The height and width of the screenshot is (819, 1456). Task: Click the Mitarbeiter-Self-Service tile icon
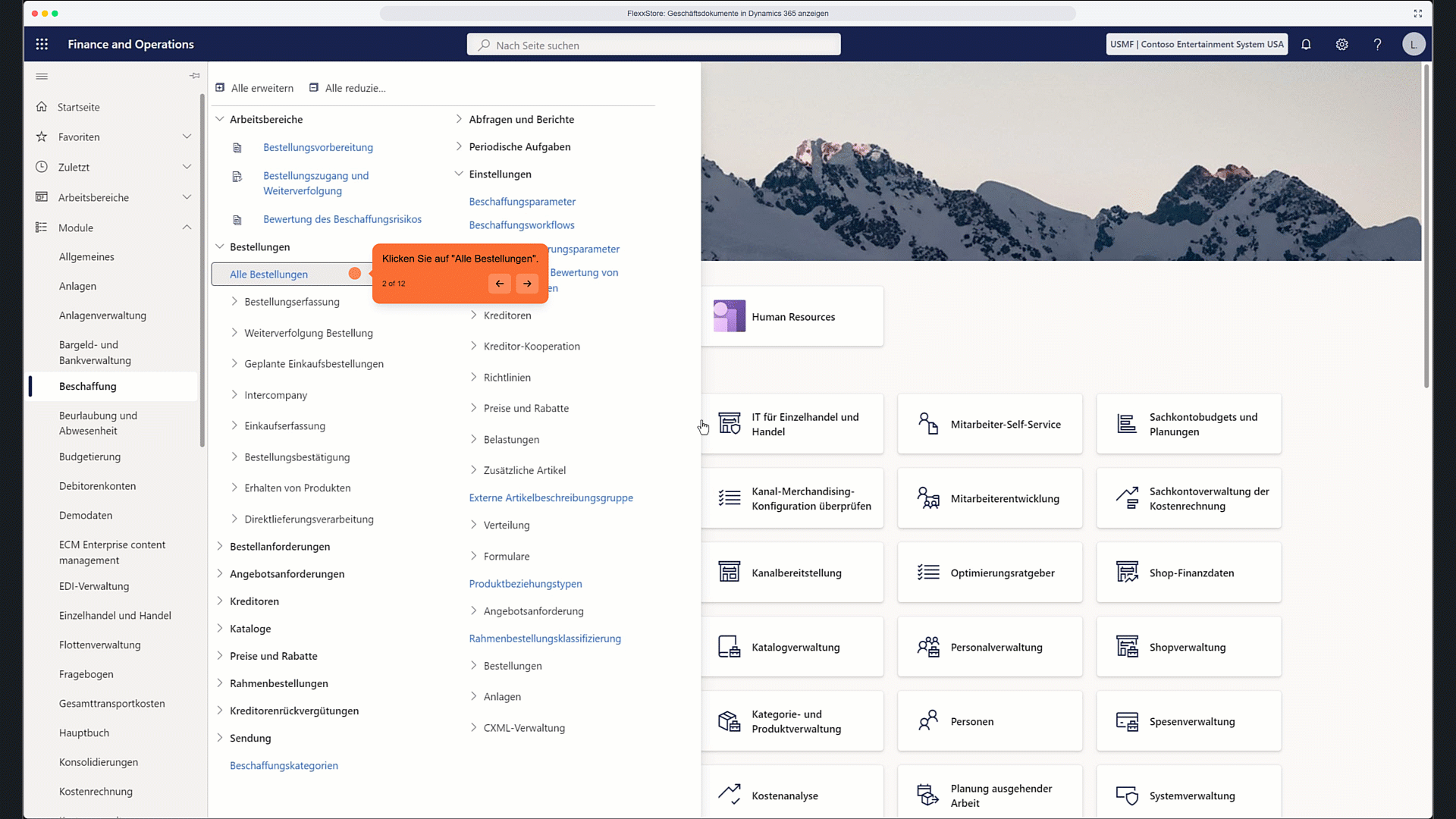pos(928,424)
